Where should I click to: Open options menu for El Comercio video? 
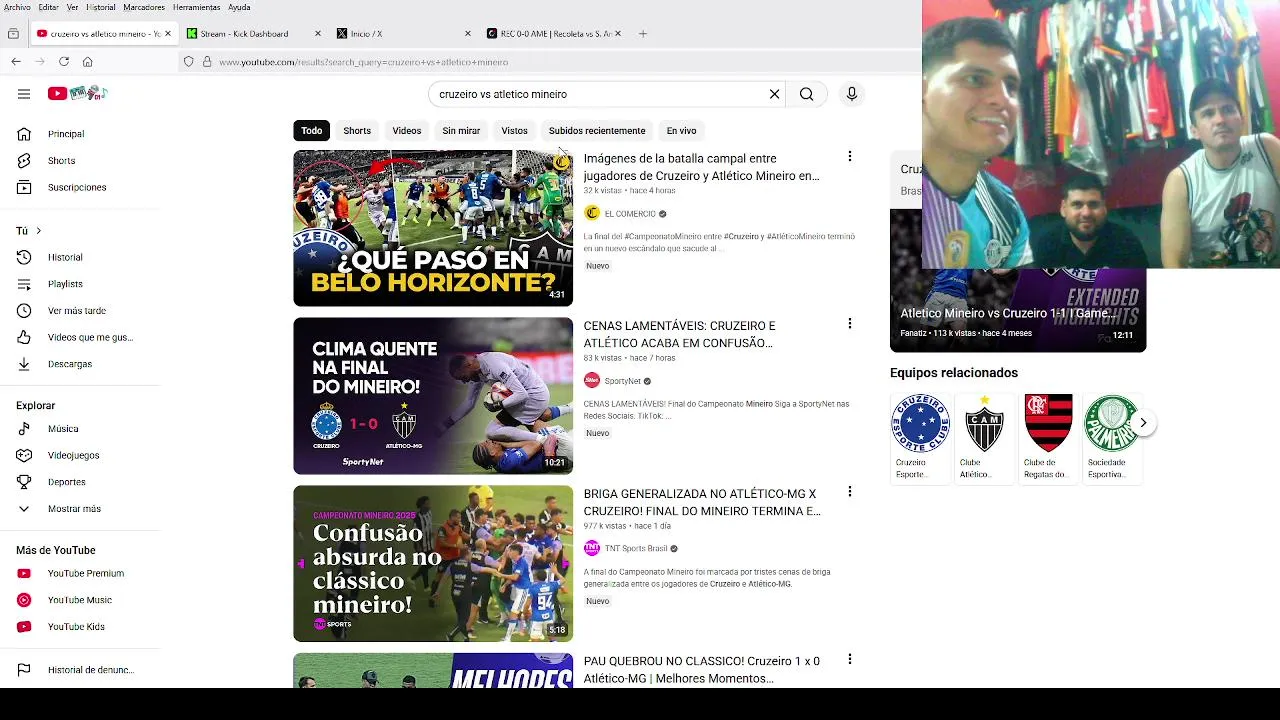850,157
